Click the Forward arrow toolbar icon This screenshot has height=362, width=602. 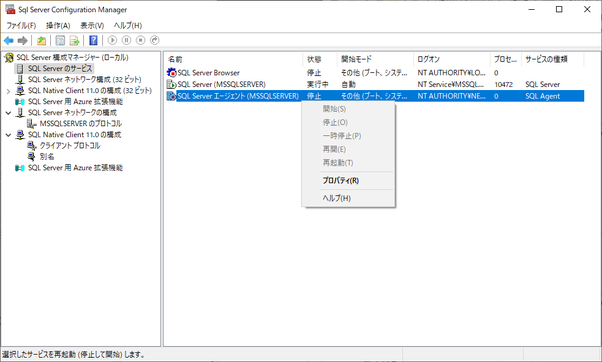pyautogui.click(x=23, y=40)
